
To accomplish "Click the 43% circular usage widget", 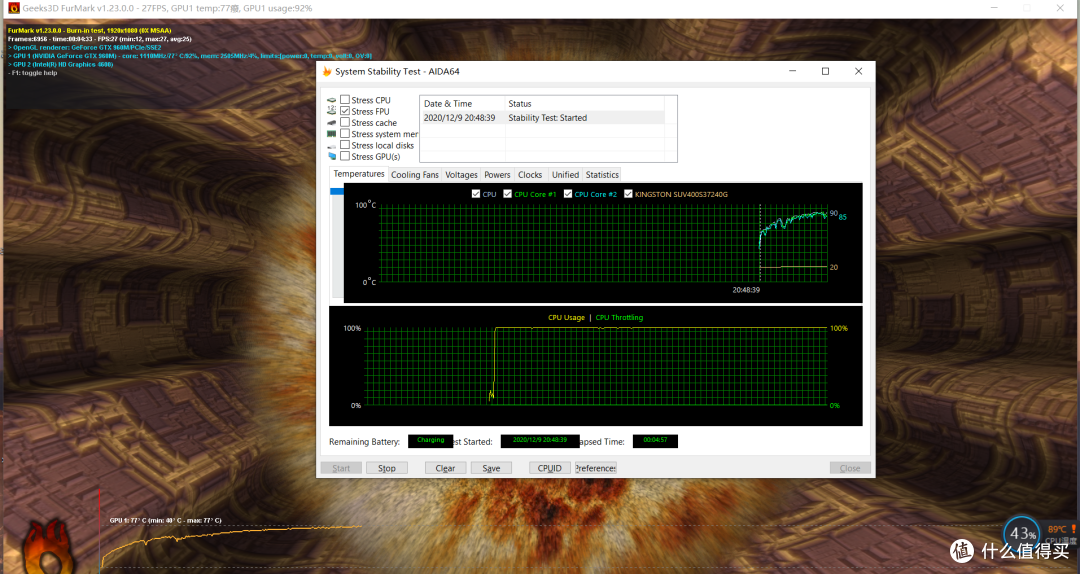I will tap(1021, 534).
